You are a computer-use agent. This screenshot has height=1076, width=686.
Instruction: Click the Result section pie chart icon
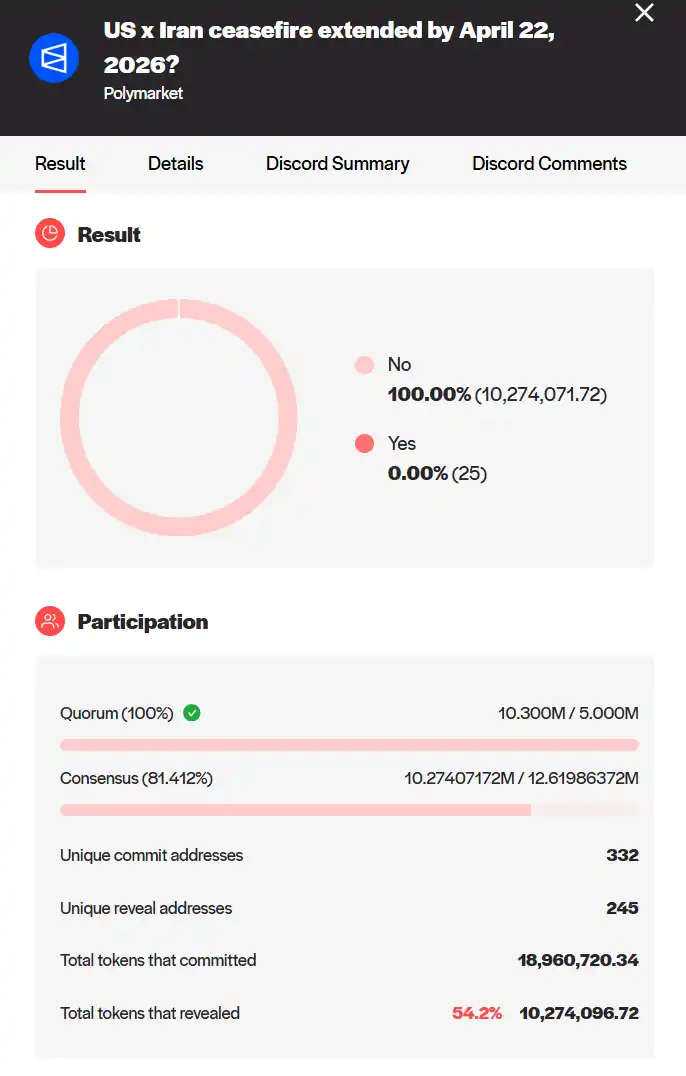coord(50,234)
